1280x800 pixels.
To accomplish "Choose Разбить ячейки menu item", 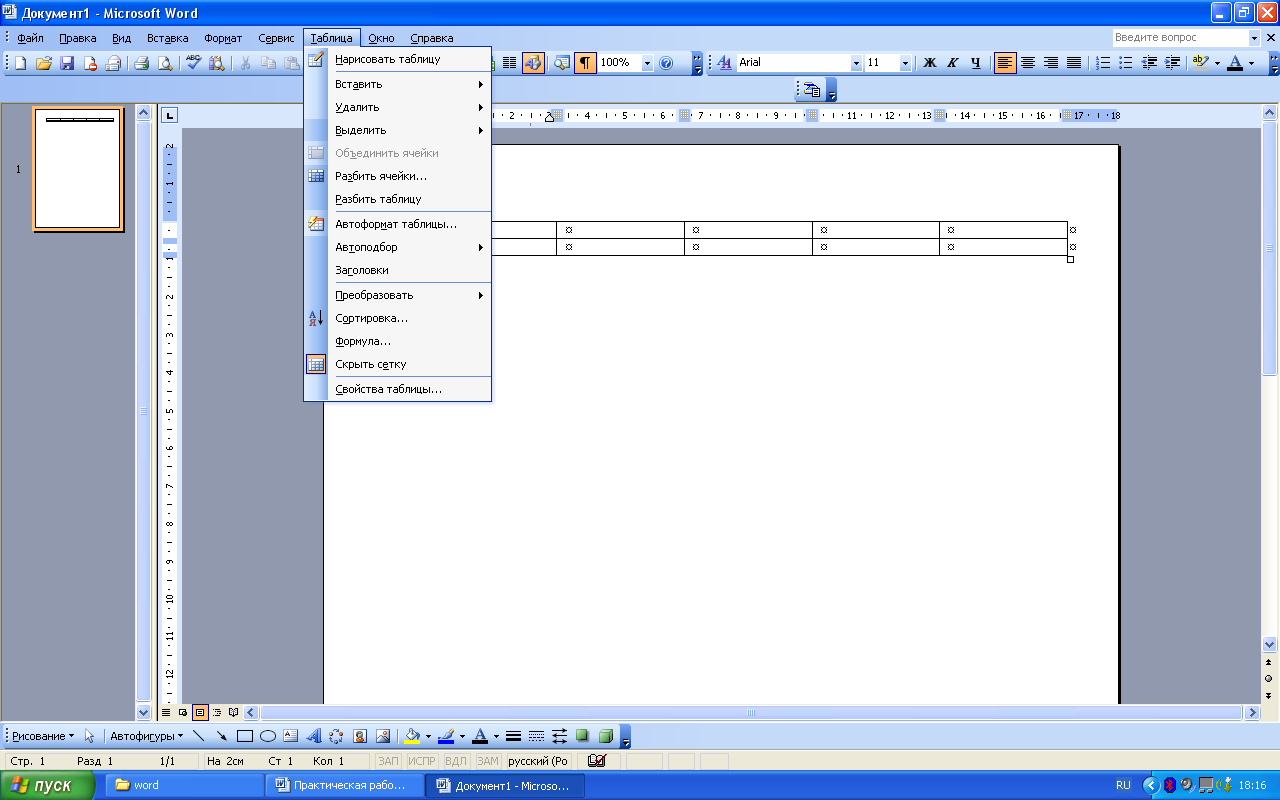I will [x=397, y=176].
